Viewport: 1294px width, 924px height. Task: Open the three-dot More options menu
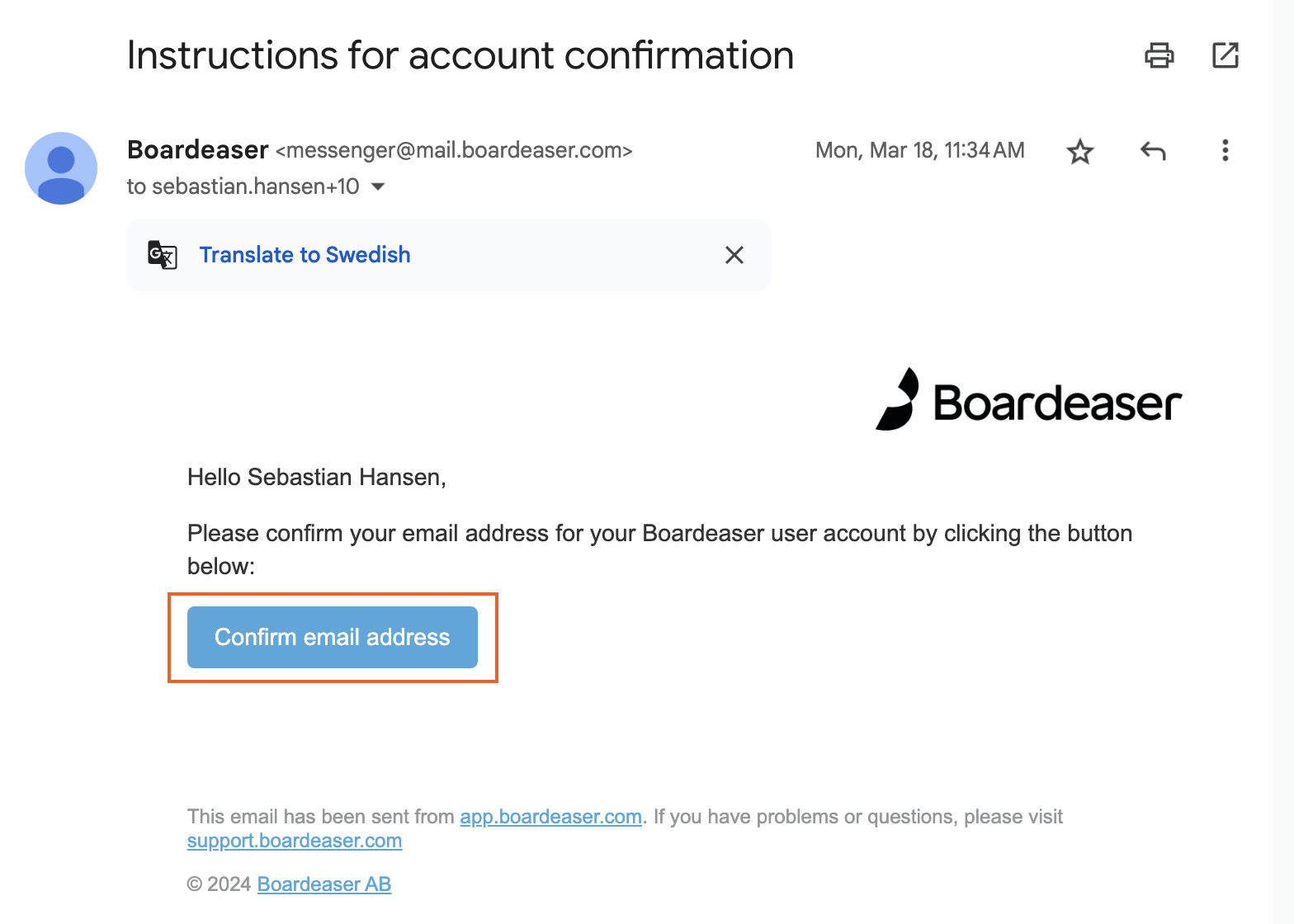pyautogui.click(x=1226, y=150)
